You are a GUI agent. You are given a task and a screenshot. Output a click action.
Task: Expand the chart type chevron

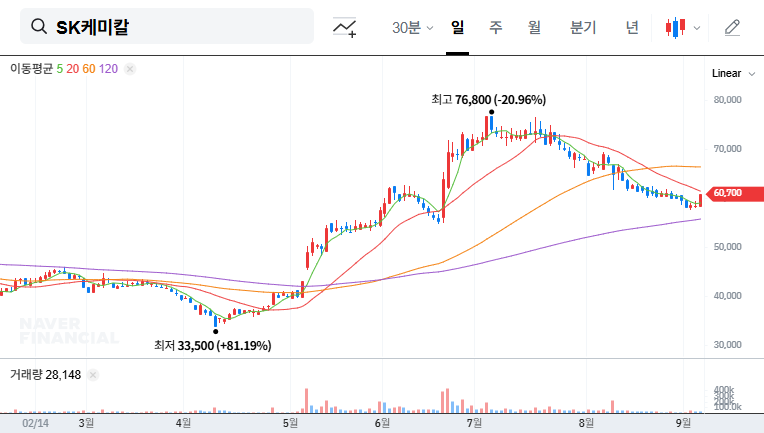click(x=697, y=28)
